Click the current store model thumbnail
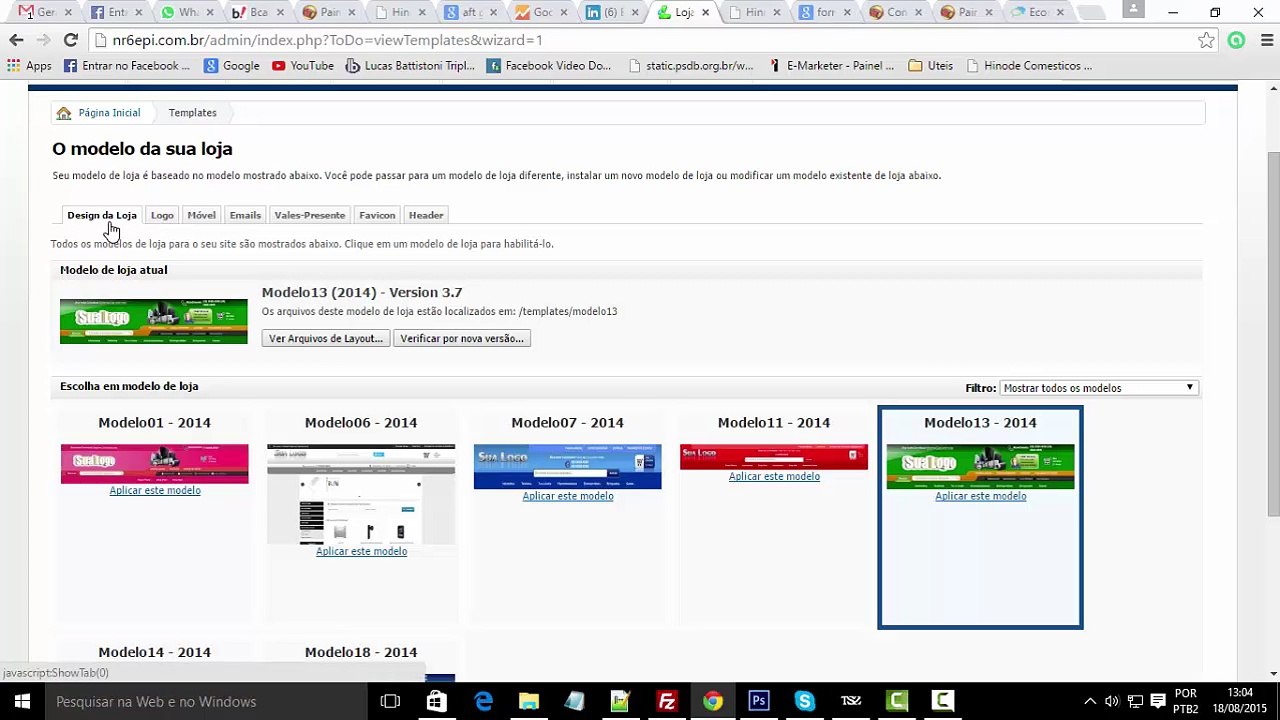 click(154, 322)
